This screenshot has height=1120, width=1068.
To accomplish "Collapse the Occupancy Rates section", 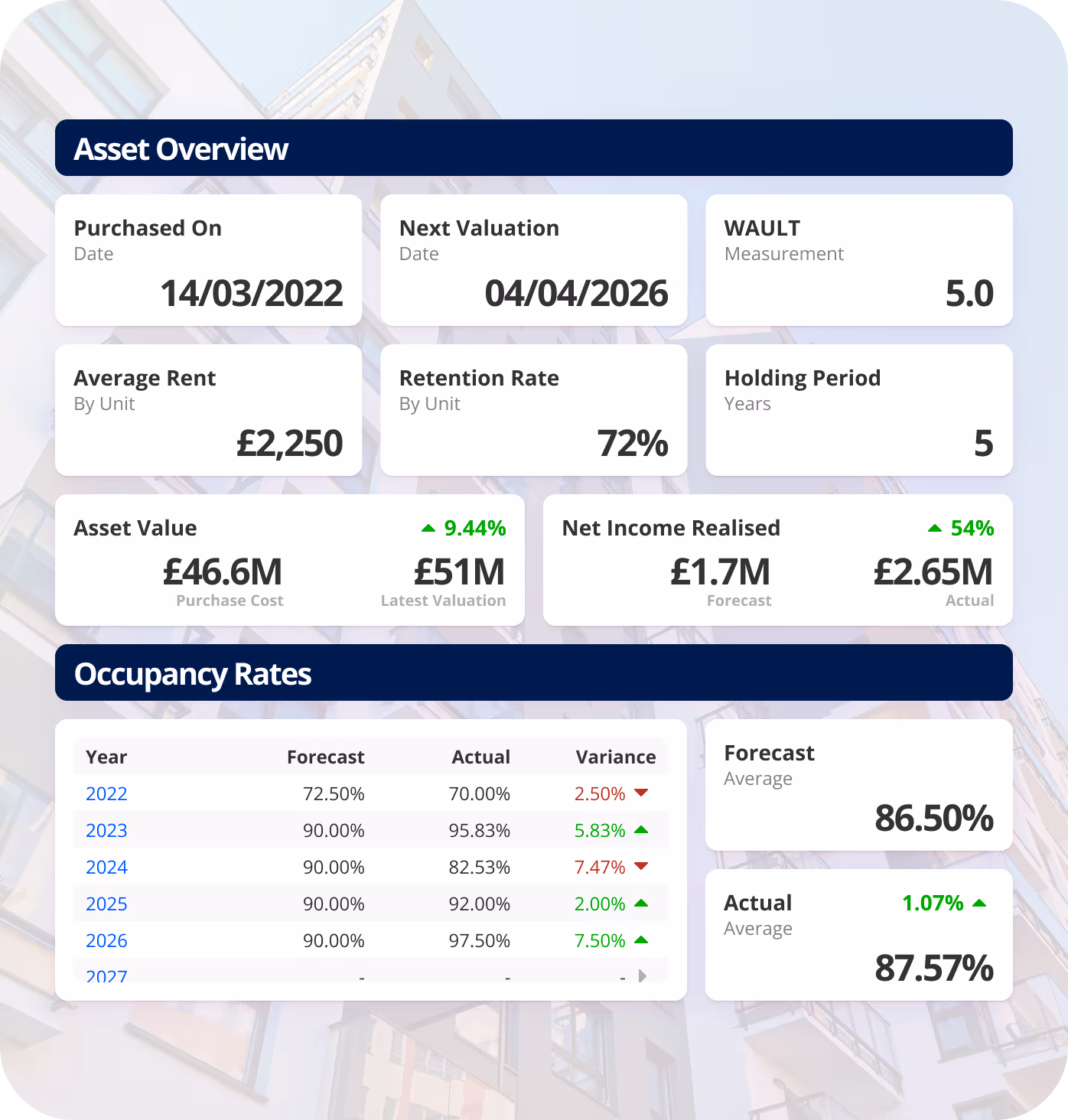I will [x=192, y=674].
